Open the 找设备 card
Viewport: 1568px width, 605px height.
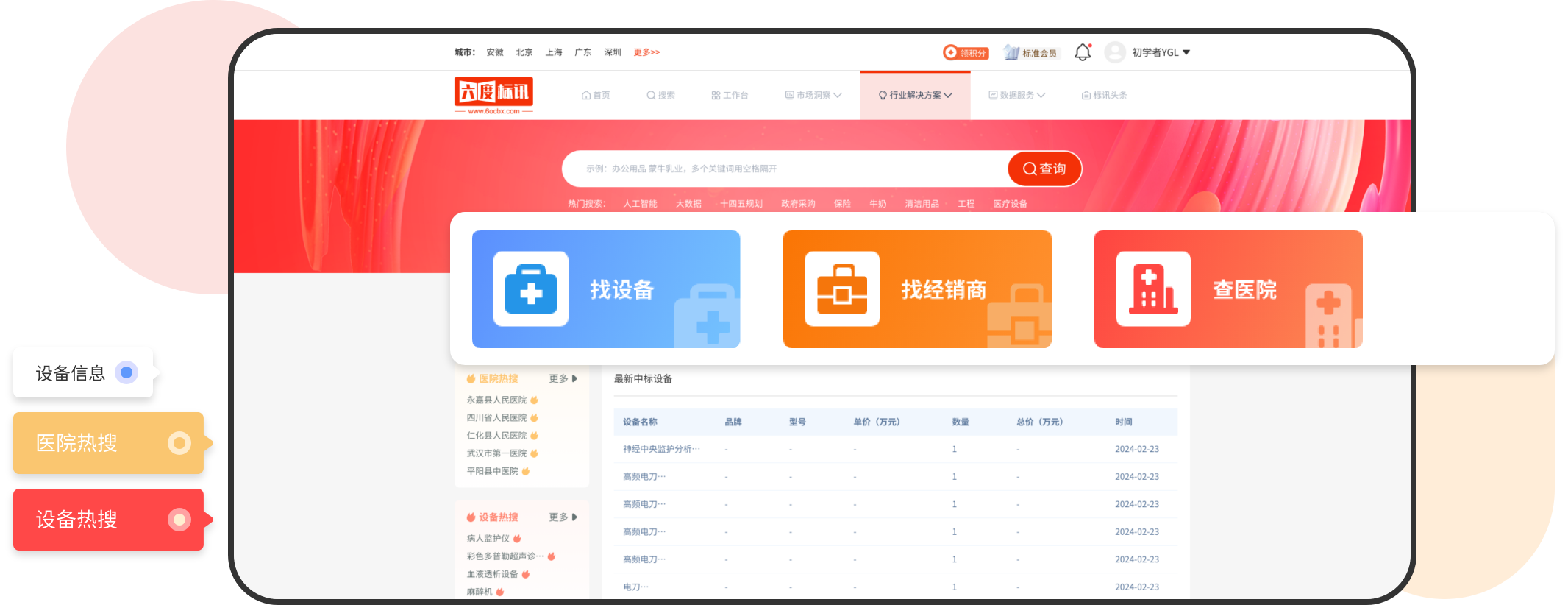[606, 289]
